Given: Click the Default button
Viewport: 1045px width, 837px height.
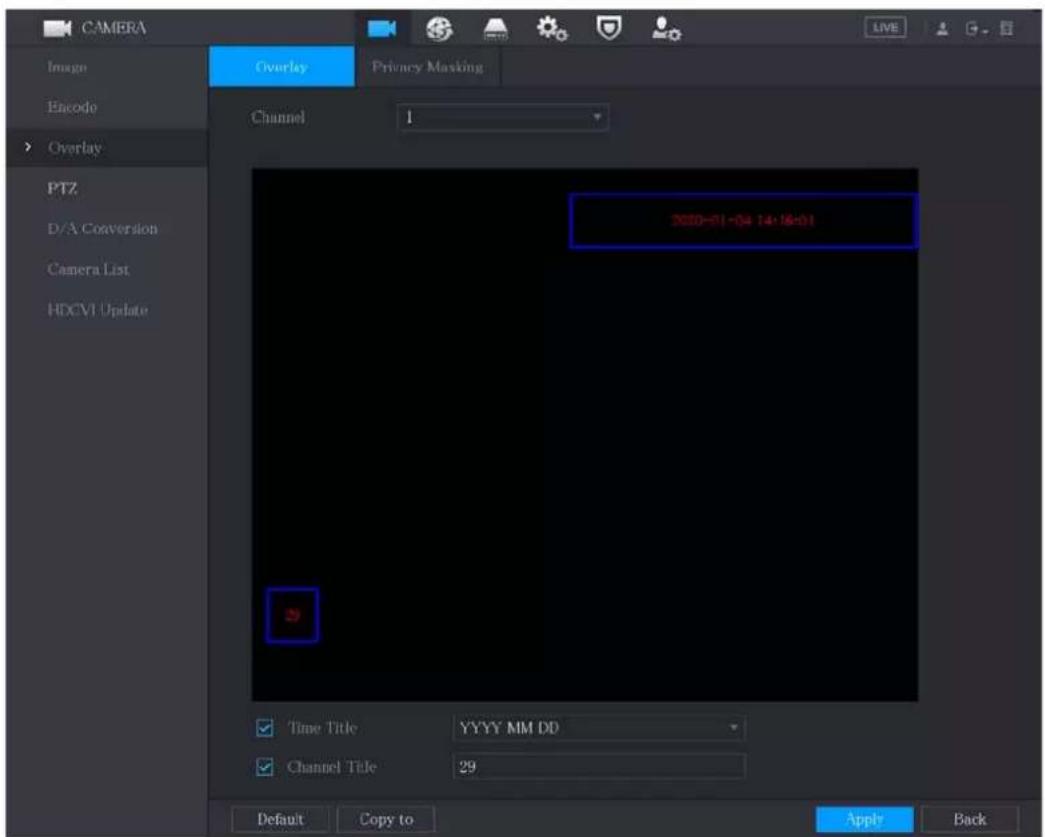Looking at the screenshot, I should (x=280, y=819).
